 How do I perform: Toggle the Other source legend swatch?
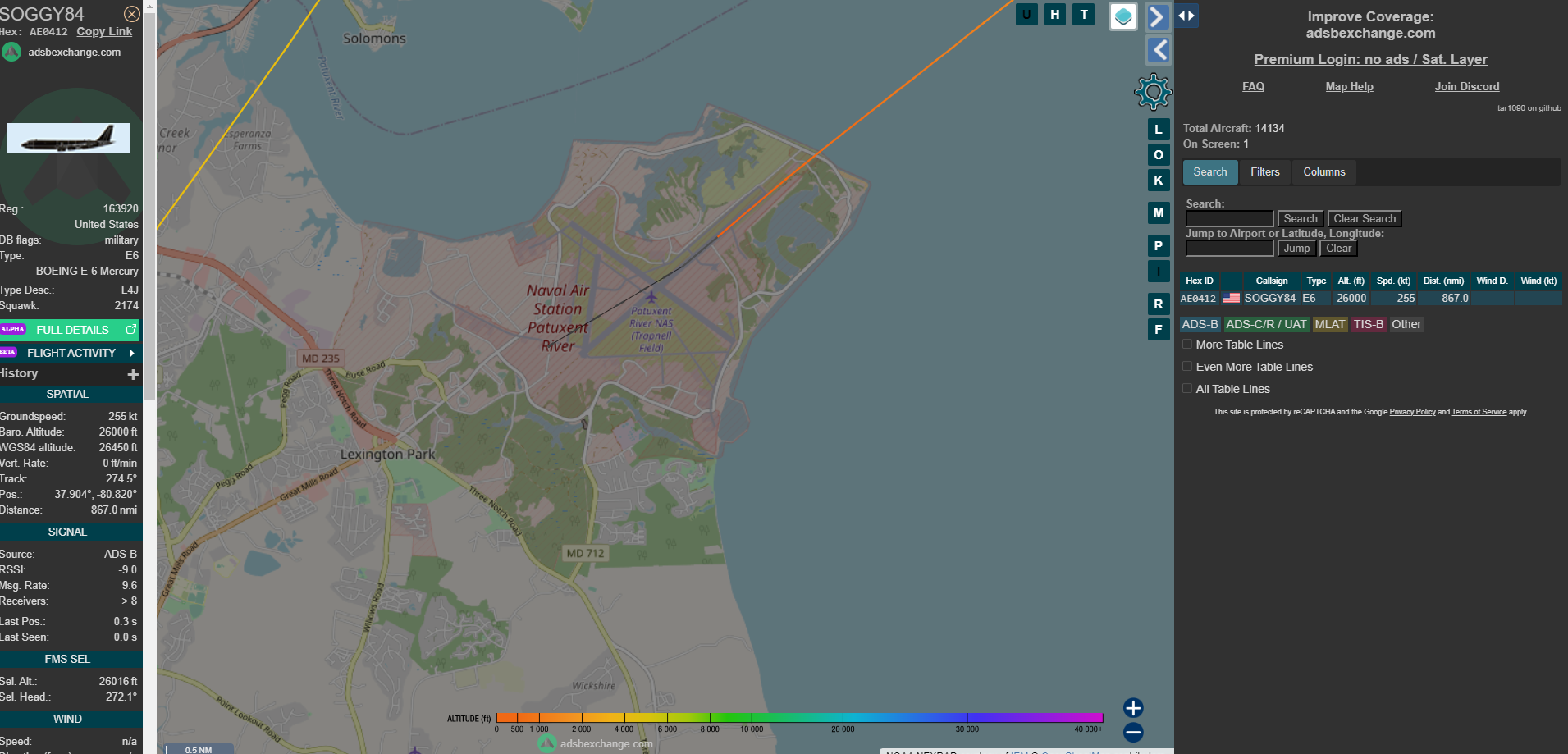click(1406, 325)
